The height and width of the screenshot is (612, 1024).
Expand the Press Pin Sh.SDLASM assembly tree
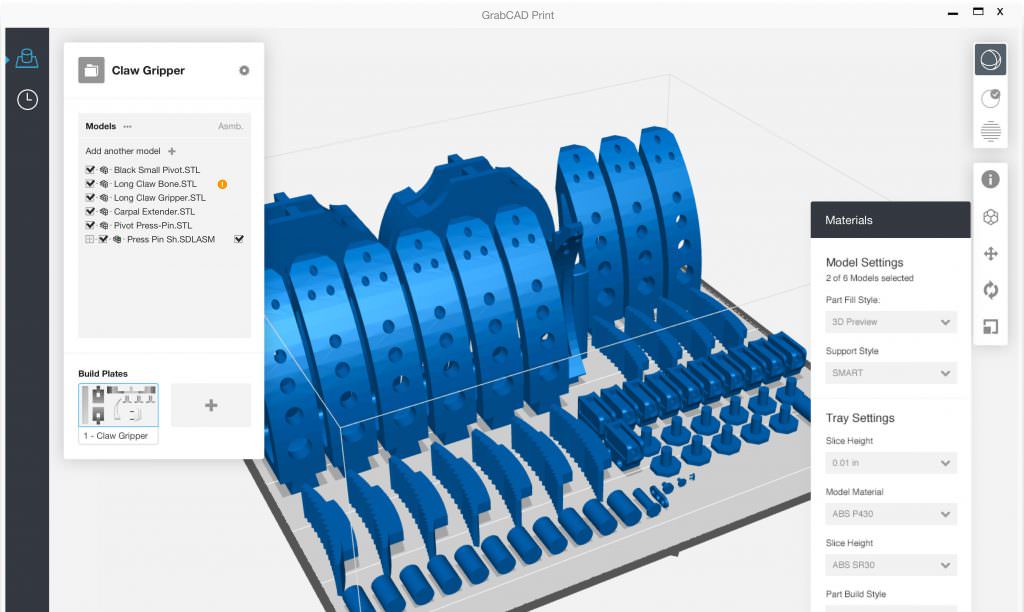[x=89, y=240]
